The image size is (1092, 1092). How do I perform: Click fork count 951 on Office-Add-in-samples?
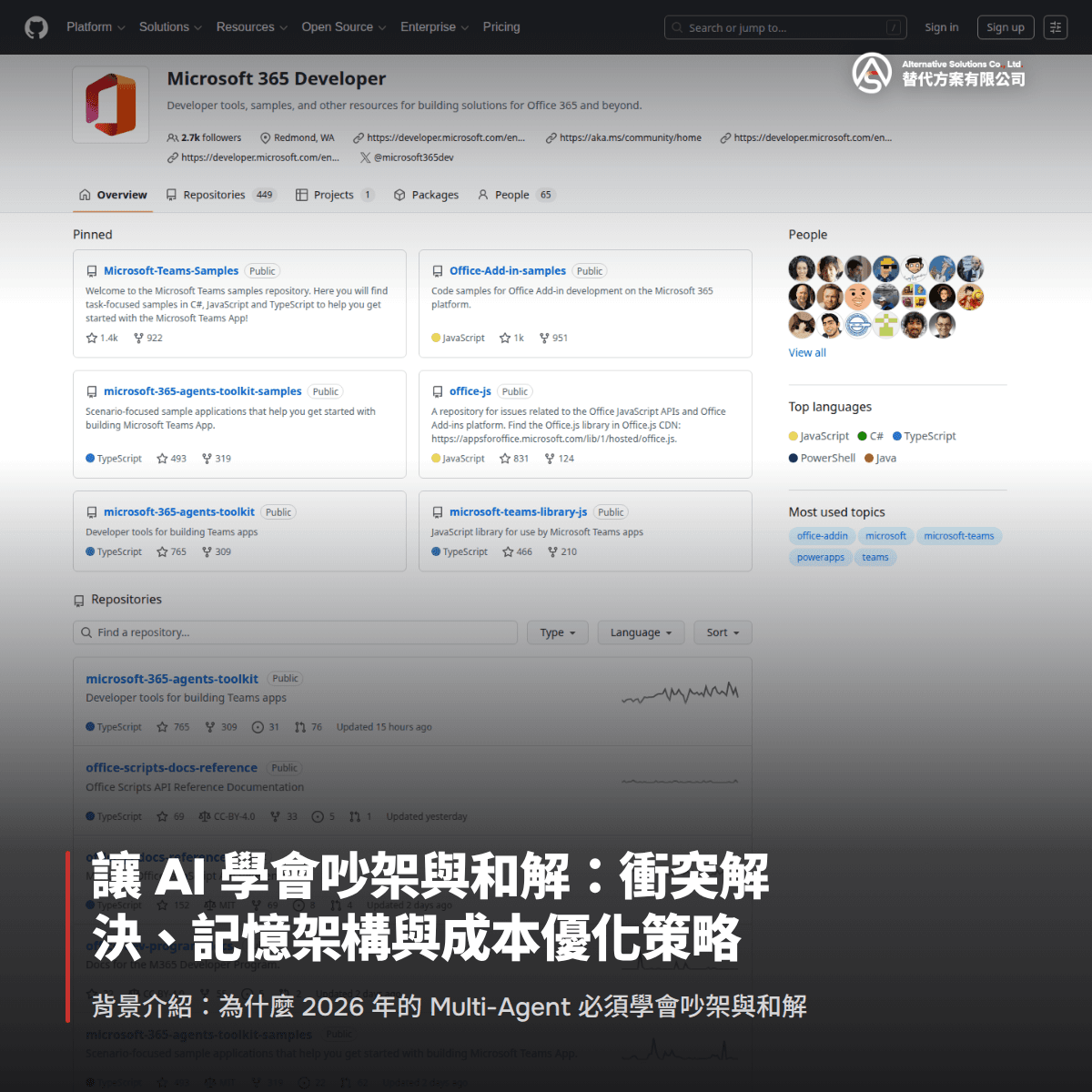click(553, 338)
